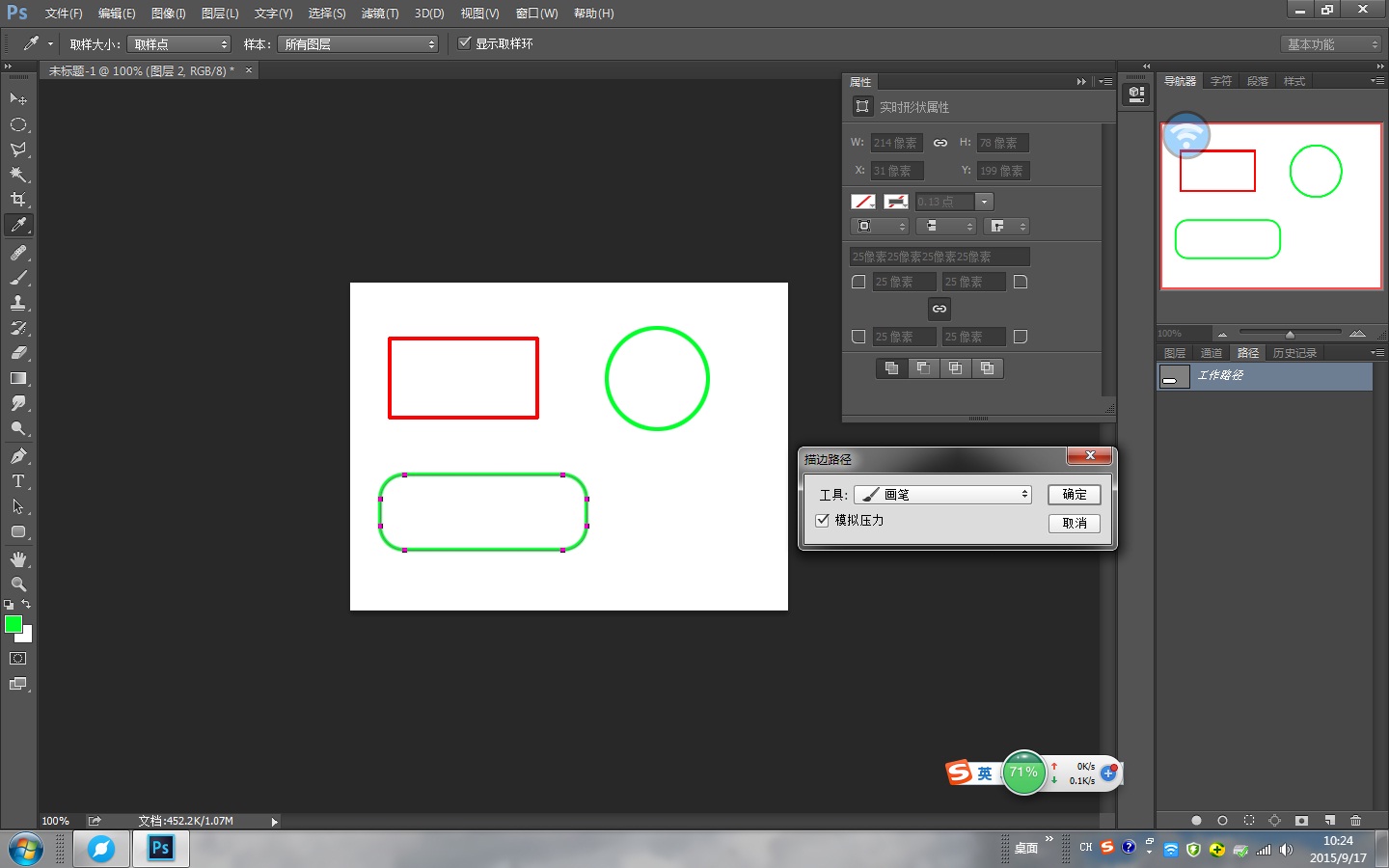Image resolution: width=1389 pixels, height=868 pixels.
Task: Select the Magic Wand tool
Action: pyautogui.click(x=17, y=175)
